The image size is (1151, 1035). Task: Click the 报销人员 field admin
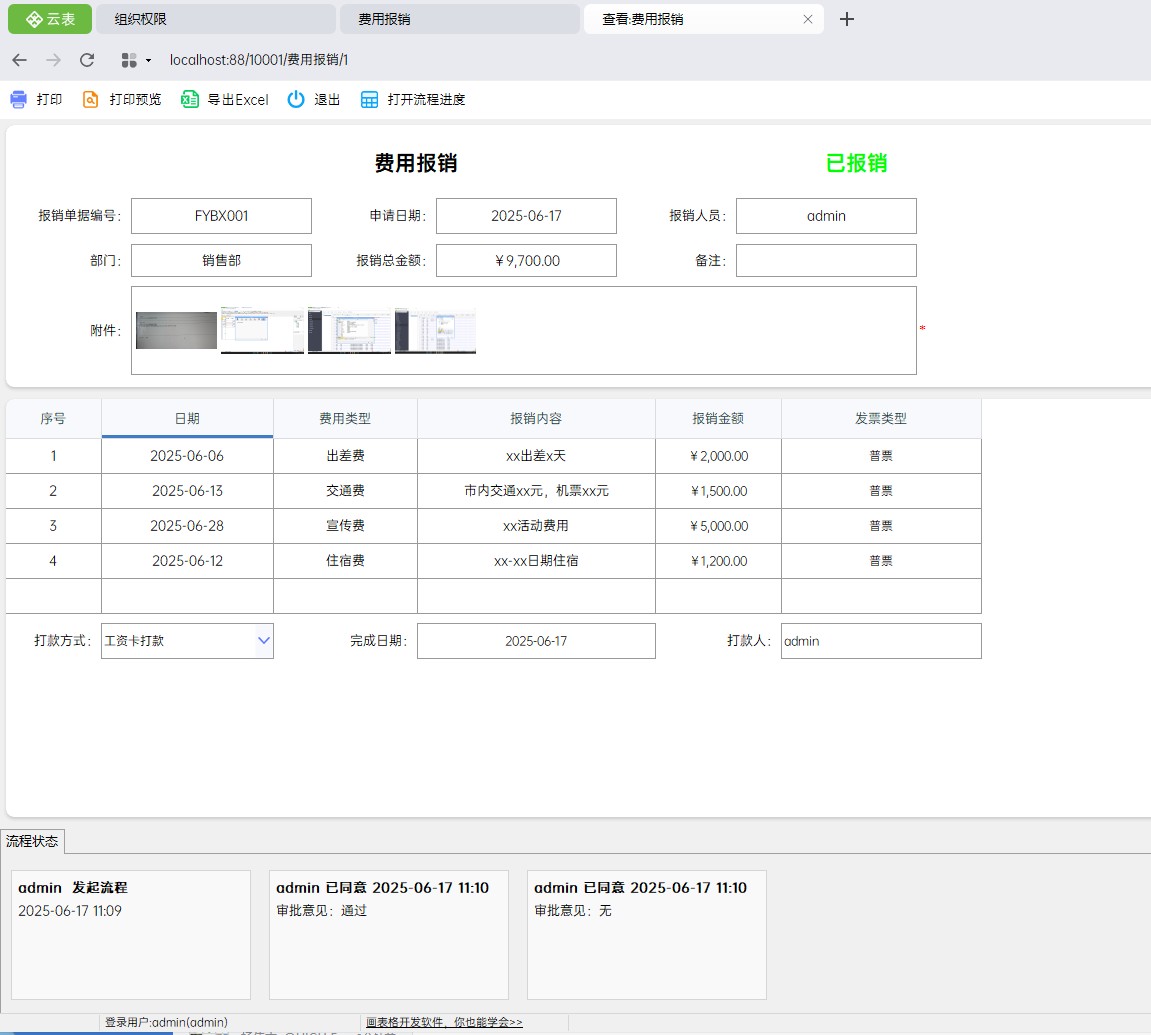826,216
